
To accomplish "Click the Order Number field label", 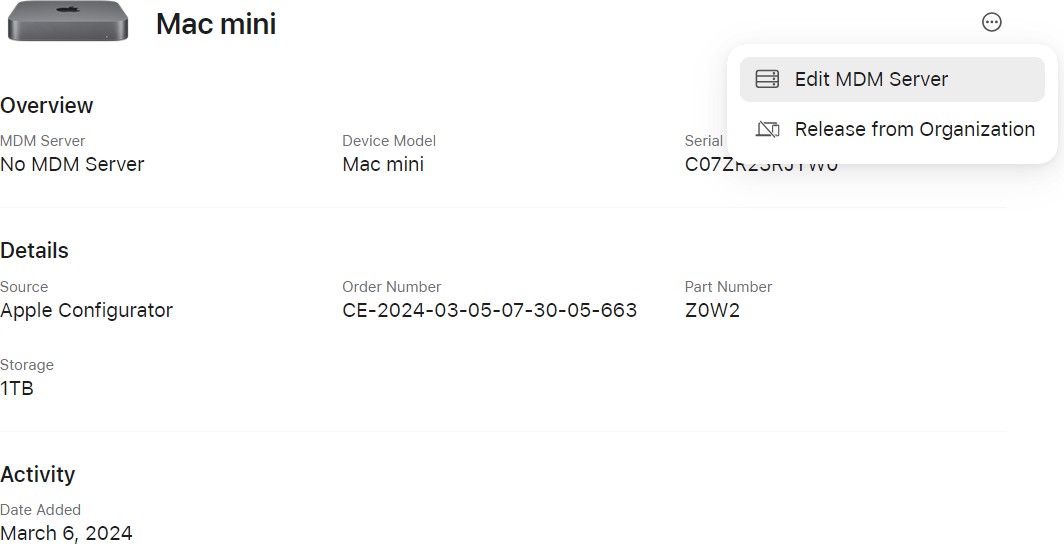I will (391, 287).
